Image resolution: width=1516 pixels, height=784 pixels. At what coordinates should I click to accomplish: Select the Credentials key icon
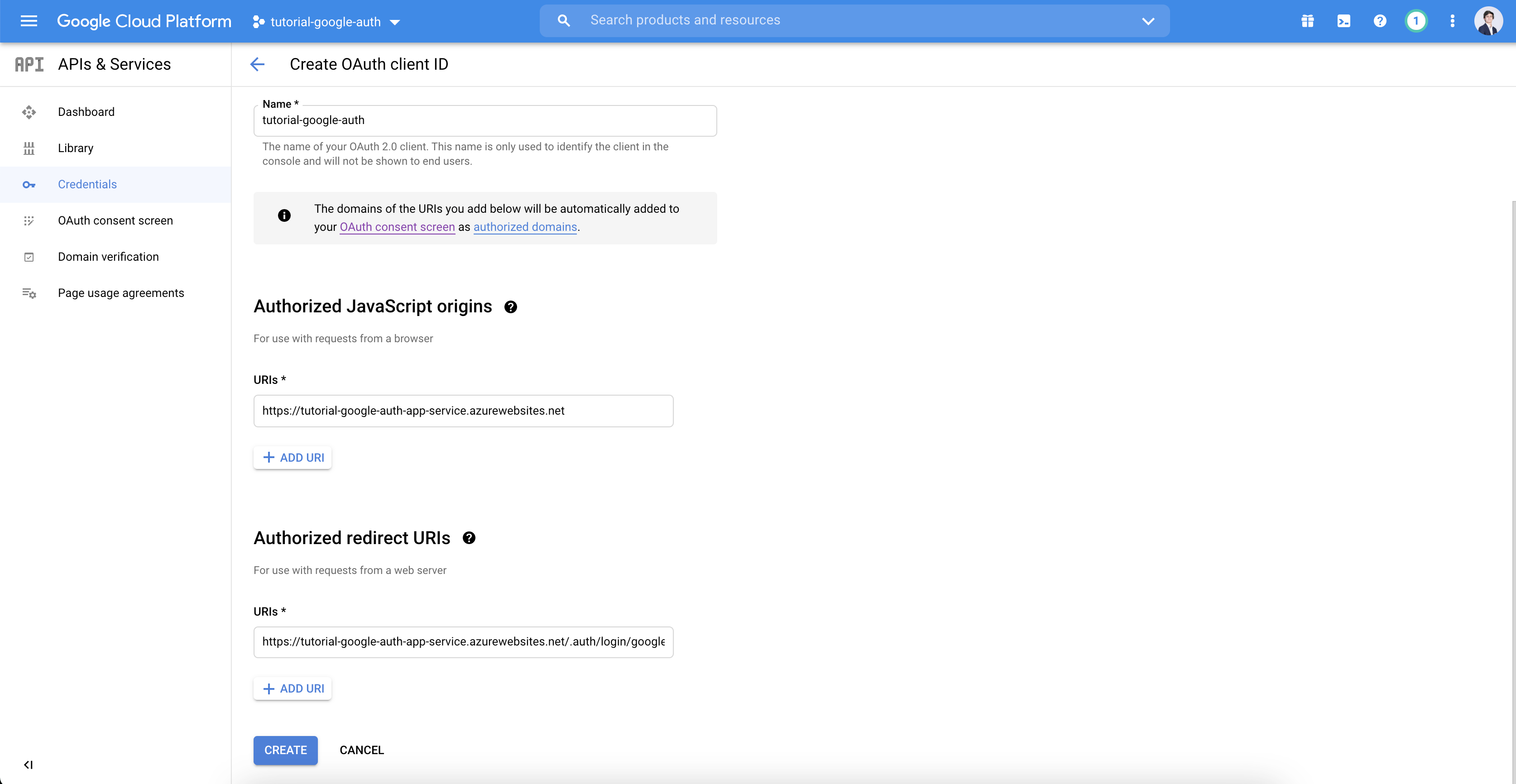point(29,184)
